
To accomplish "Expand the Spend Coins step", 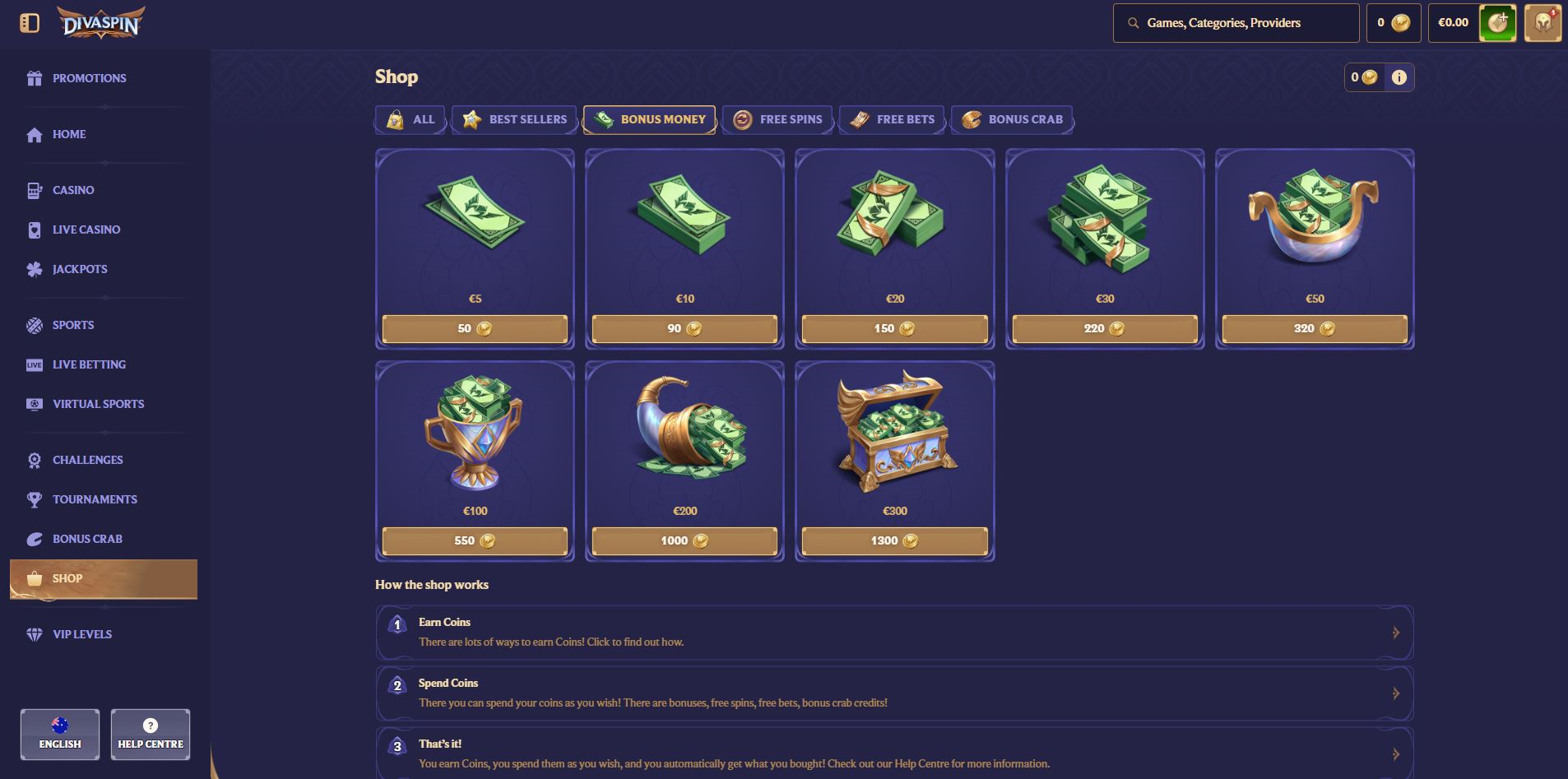I will pyautogui.click(x=895, y=693).
